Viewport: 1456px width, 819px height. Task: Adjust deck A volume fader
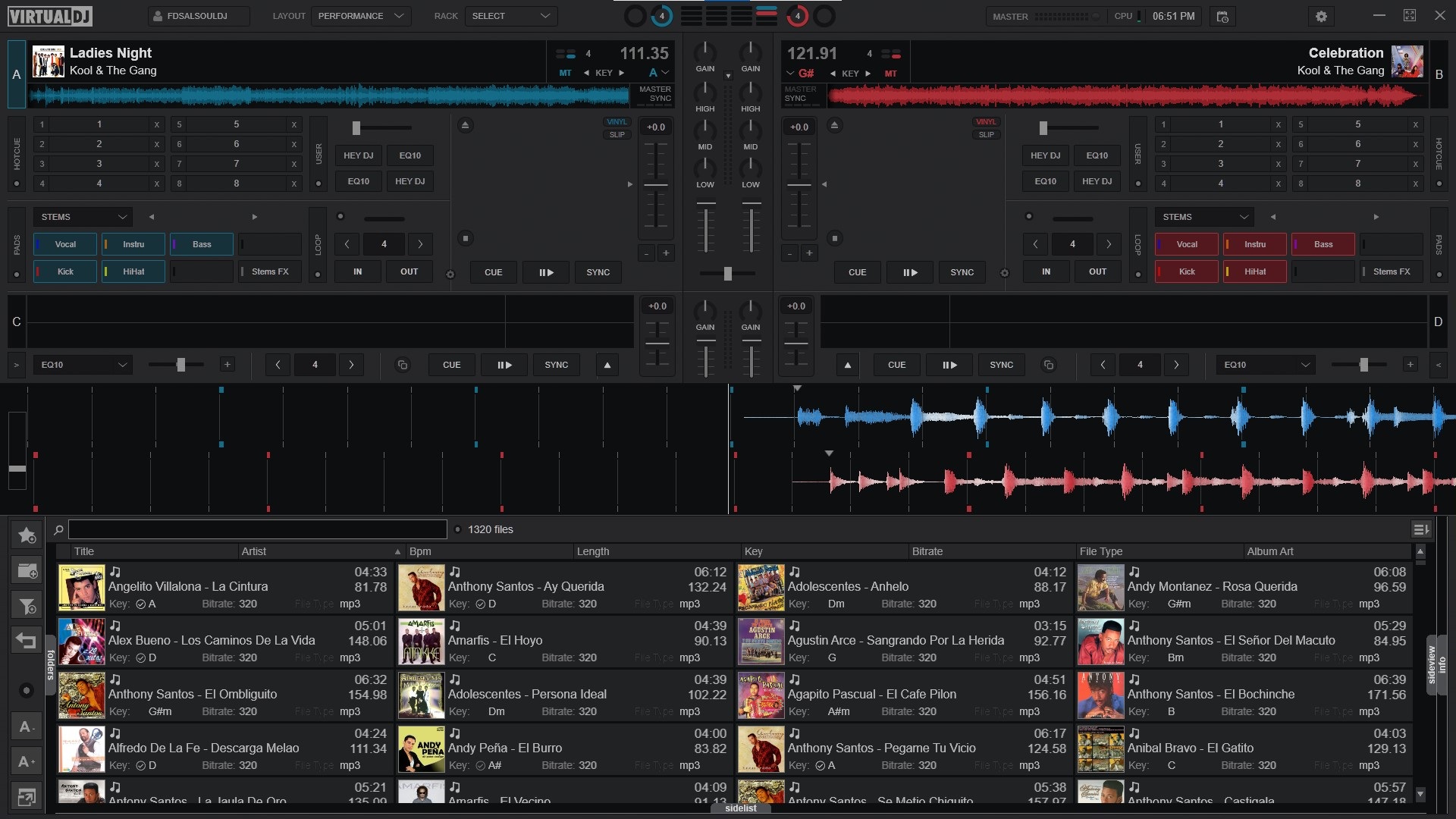pyautogui.click(x=705, y=227)
